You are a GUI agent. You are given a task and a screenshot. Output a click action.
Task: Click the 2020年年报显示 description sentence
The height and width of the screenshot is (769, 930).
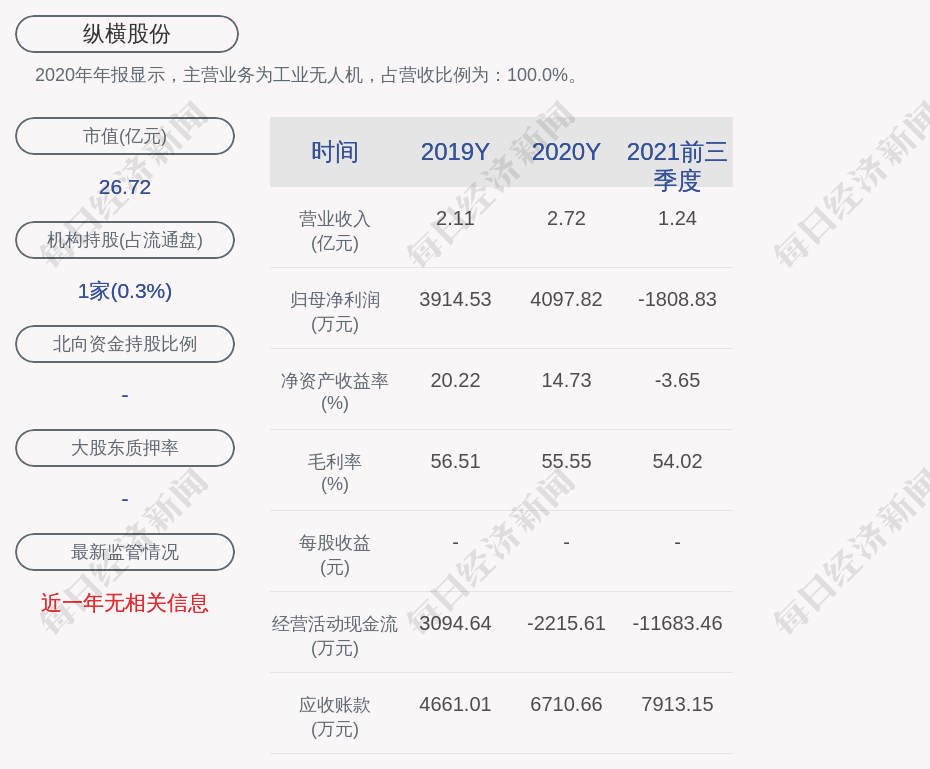(x=306, y=75)
